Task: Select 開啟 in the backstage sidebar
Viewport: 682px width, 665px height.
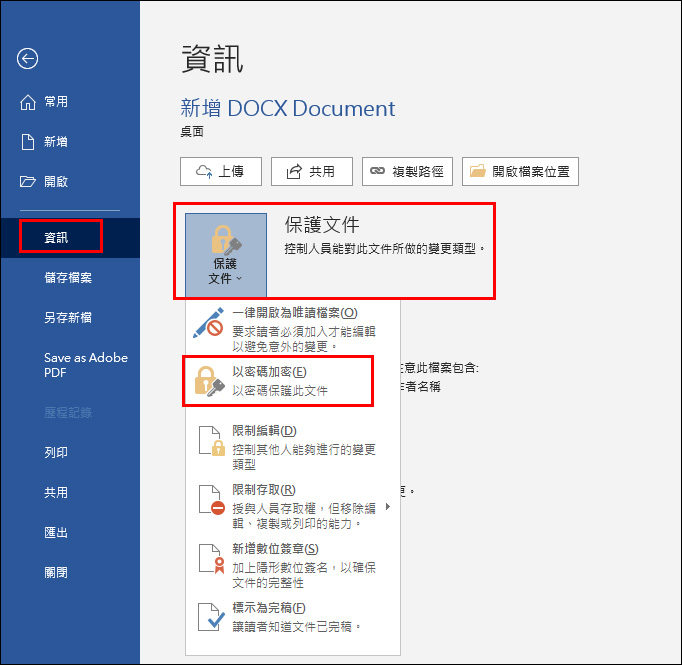Action: pos(70,182)
